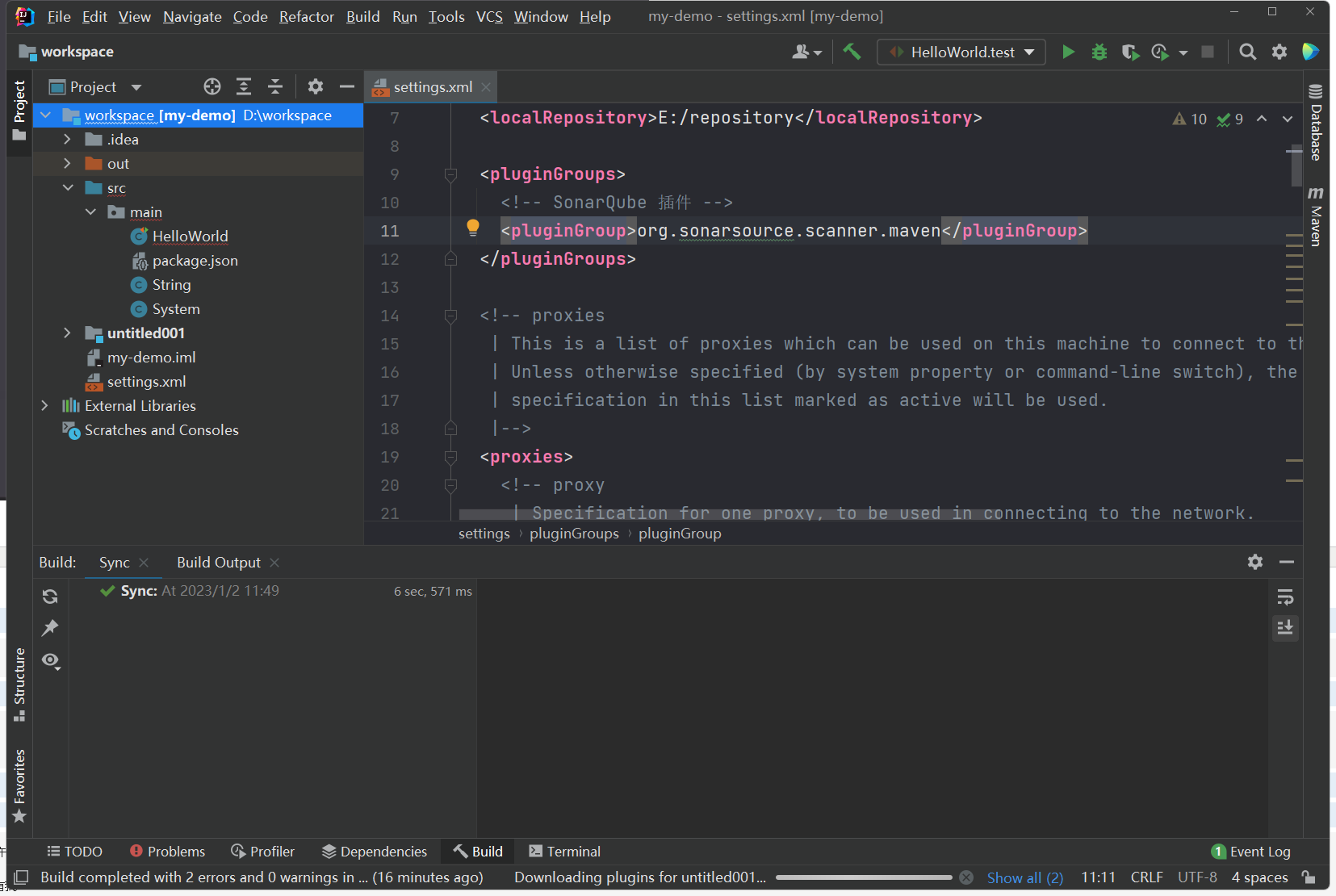Click the Build project hammer icon

coord(852,52)
